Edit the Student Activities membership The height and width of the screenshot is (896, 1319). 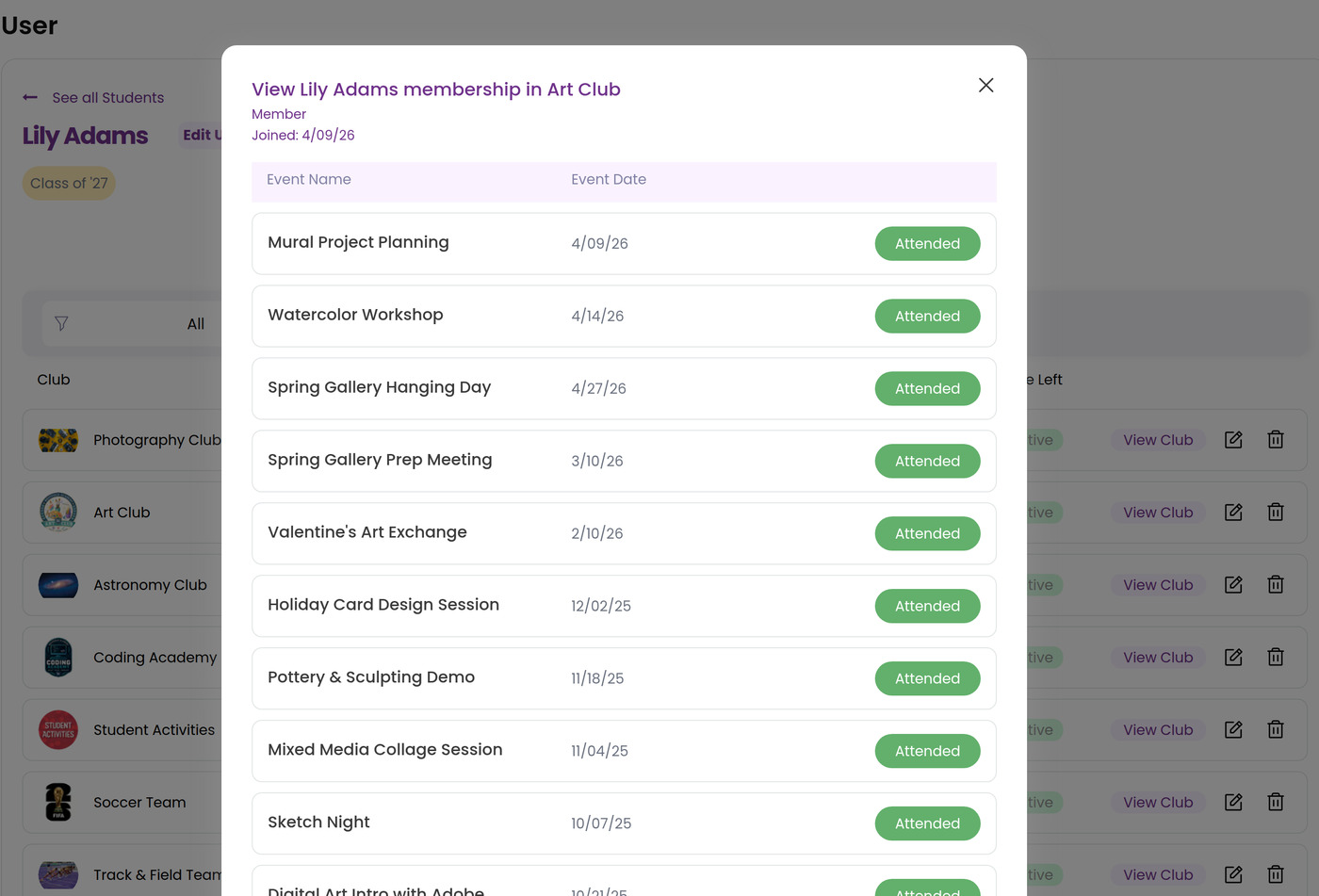tap(1233, 729)
